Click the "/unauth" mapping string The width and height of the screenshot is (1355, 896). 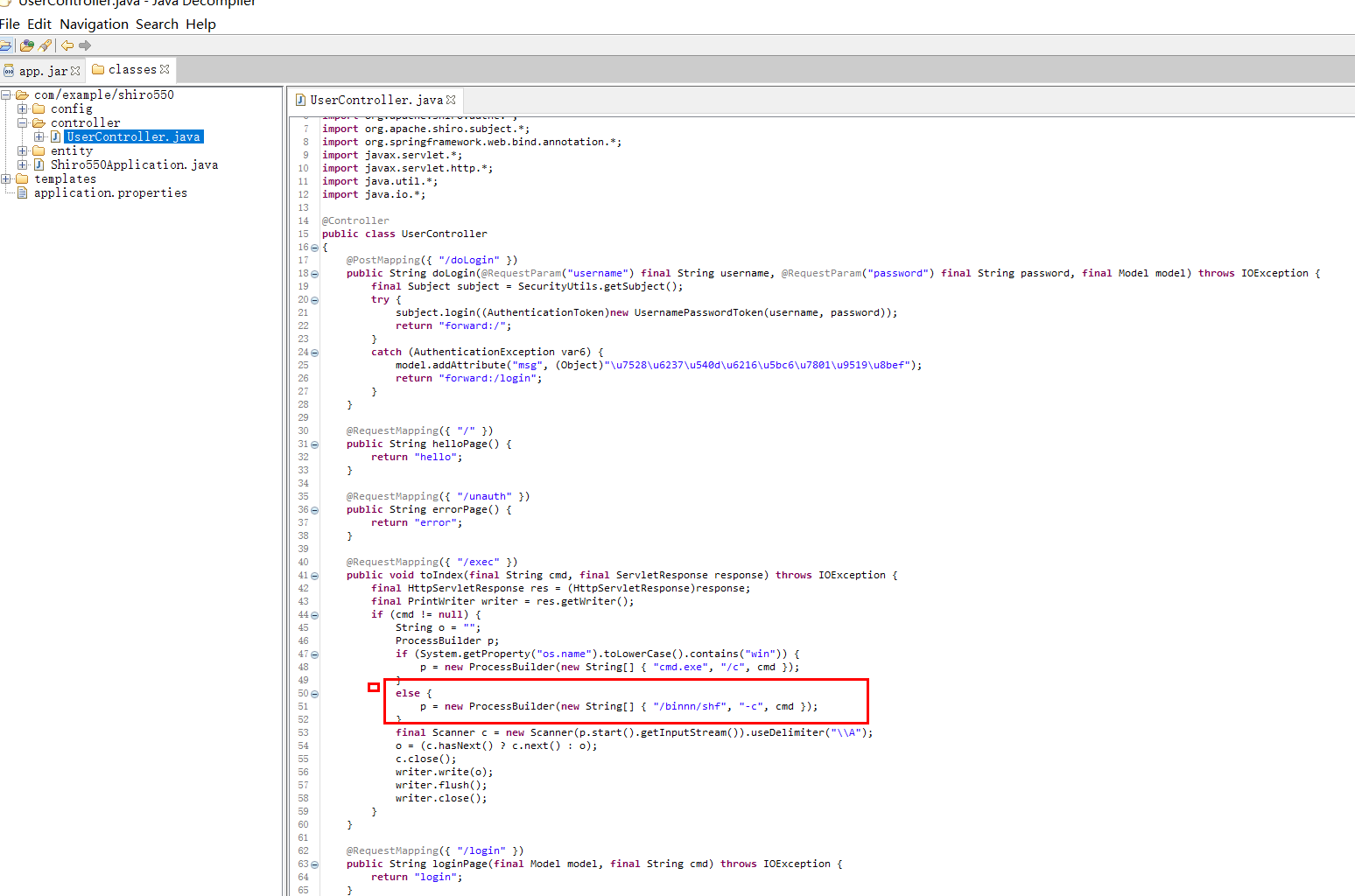[484, 496]
